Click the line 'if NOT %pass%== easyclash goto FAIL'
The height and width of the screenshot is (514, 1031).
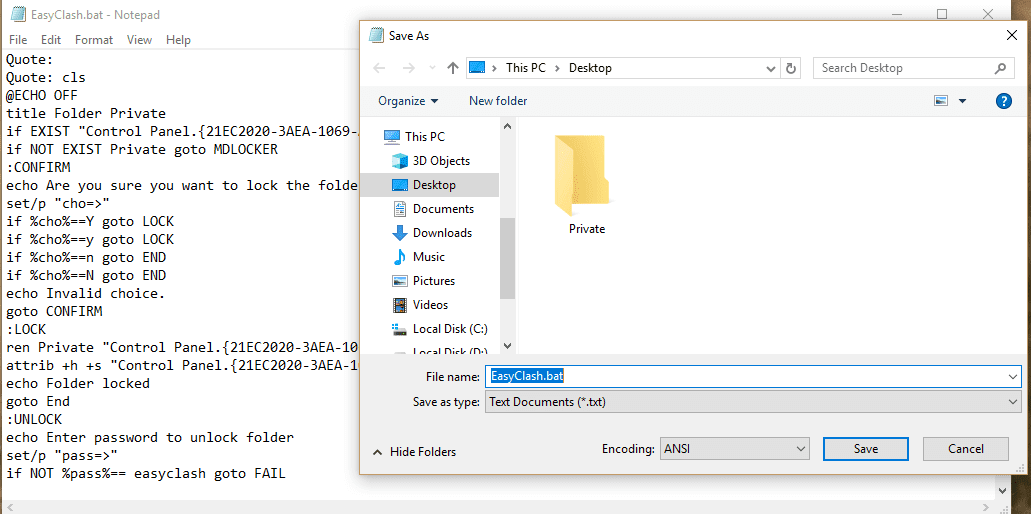146,473
